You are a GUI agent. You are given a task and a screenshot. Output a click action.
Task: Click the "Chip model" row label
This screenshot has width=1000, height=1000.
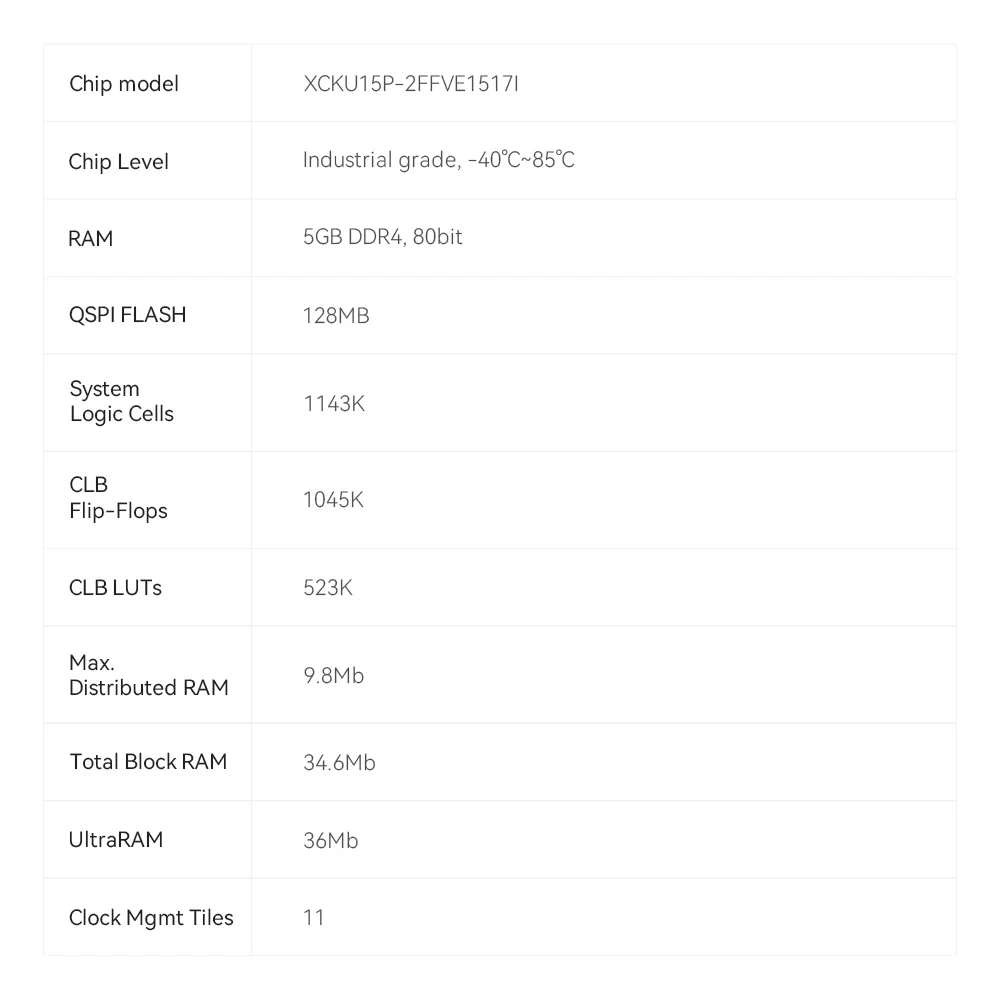tap(124, 84)
